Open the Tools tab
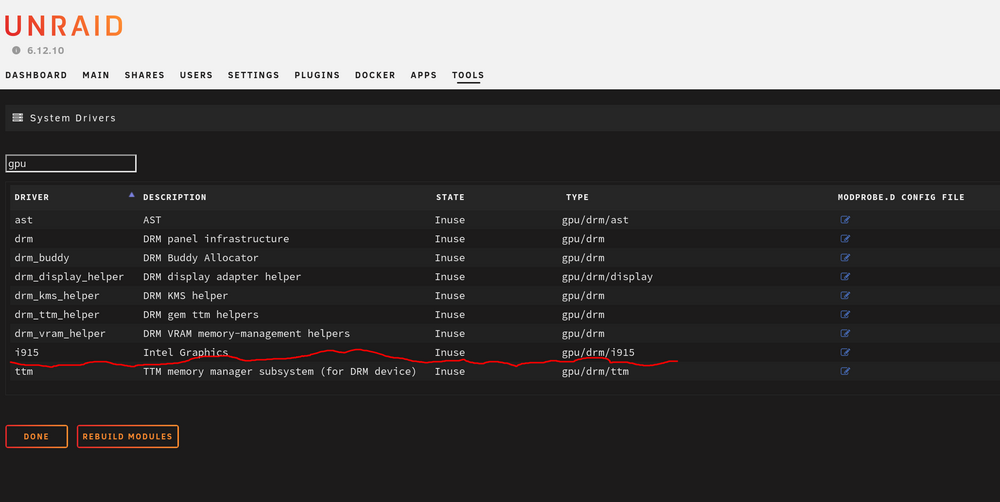 [468, 75]
